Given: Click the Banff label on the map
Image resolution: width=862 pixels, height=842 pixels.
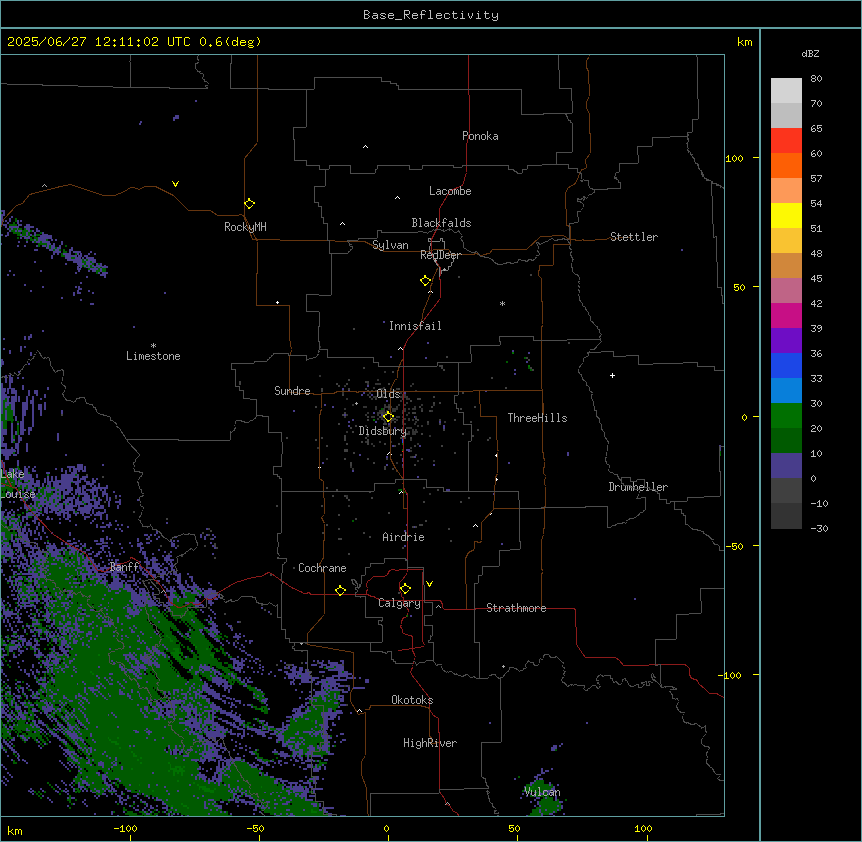Looking at the screenshot, I should (124, 567).
